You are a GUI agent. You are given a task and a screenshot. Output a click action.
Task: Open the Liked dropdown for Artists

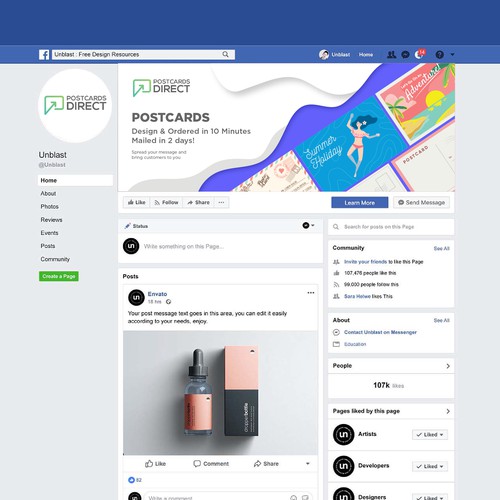[x=430, y=435]
